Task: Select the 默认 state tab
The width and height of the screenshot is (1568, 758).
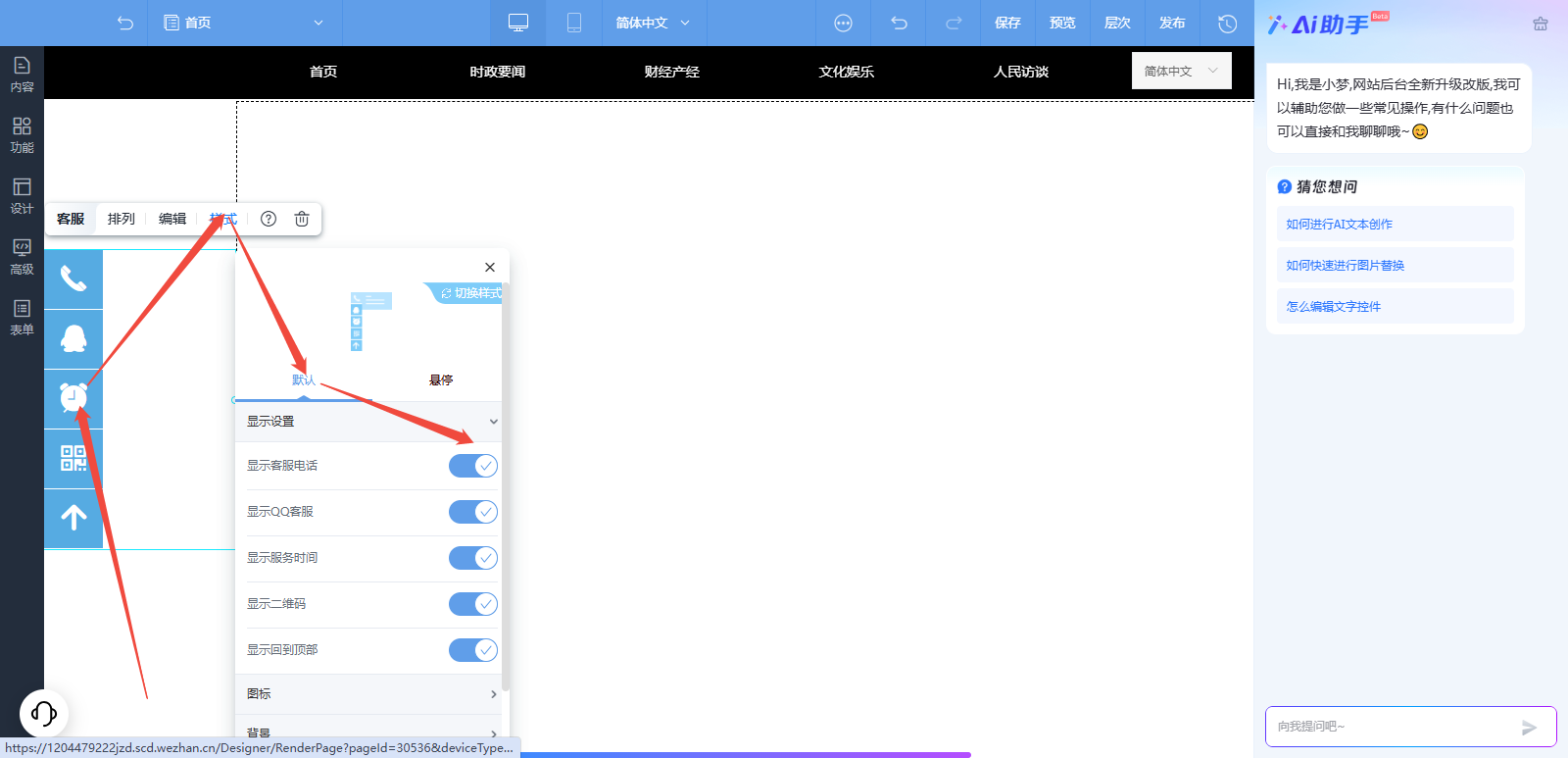Action: point(304,380)
